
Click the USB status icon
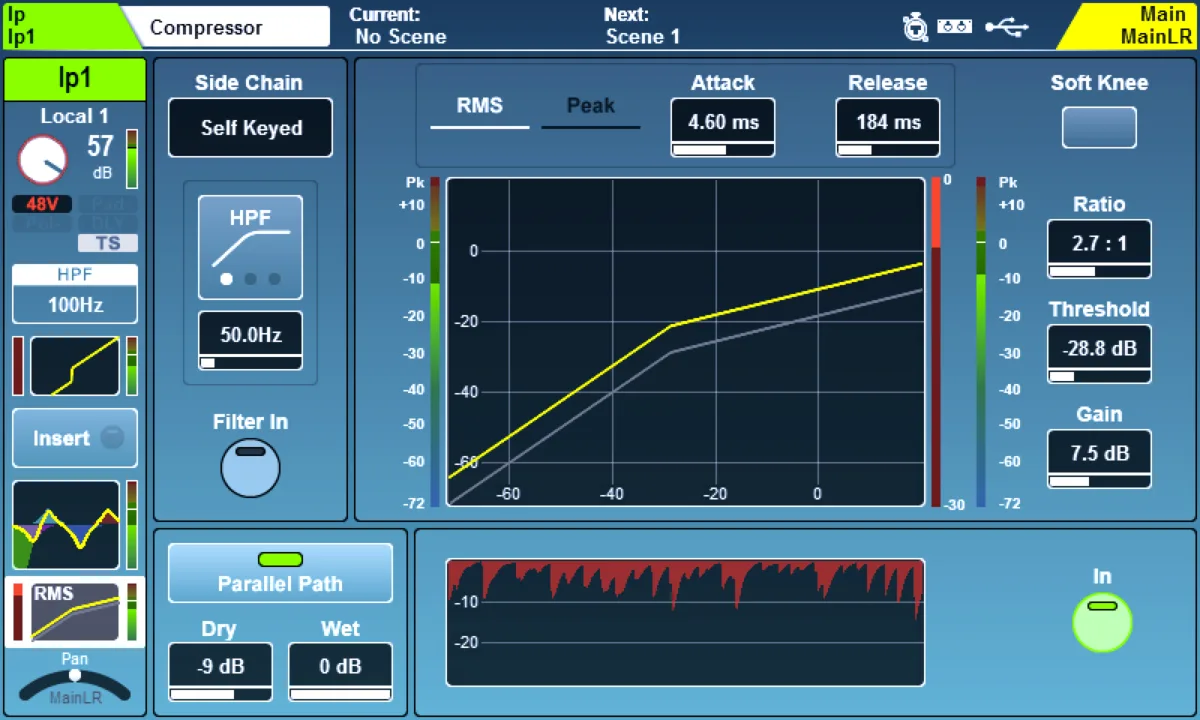coord(1006,27)
